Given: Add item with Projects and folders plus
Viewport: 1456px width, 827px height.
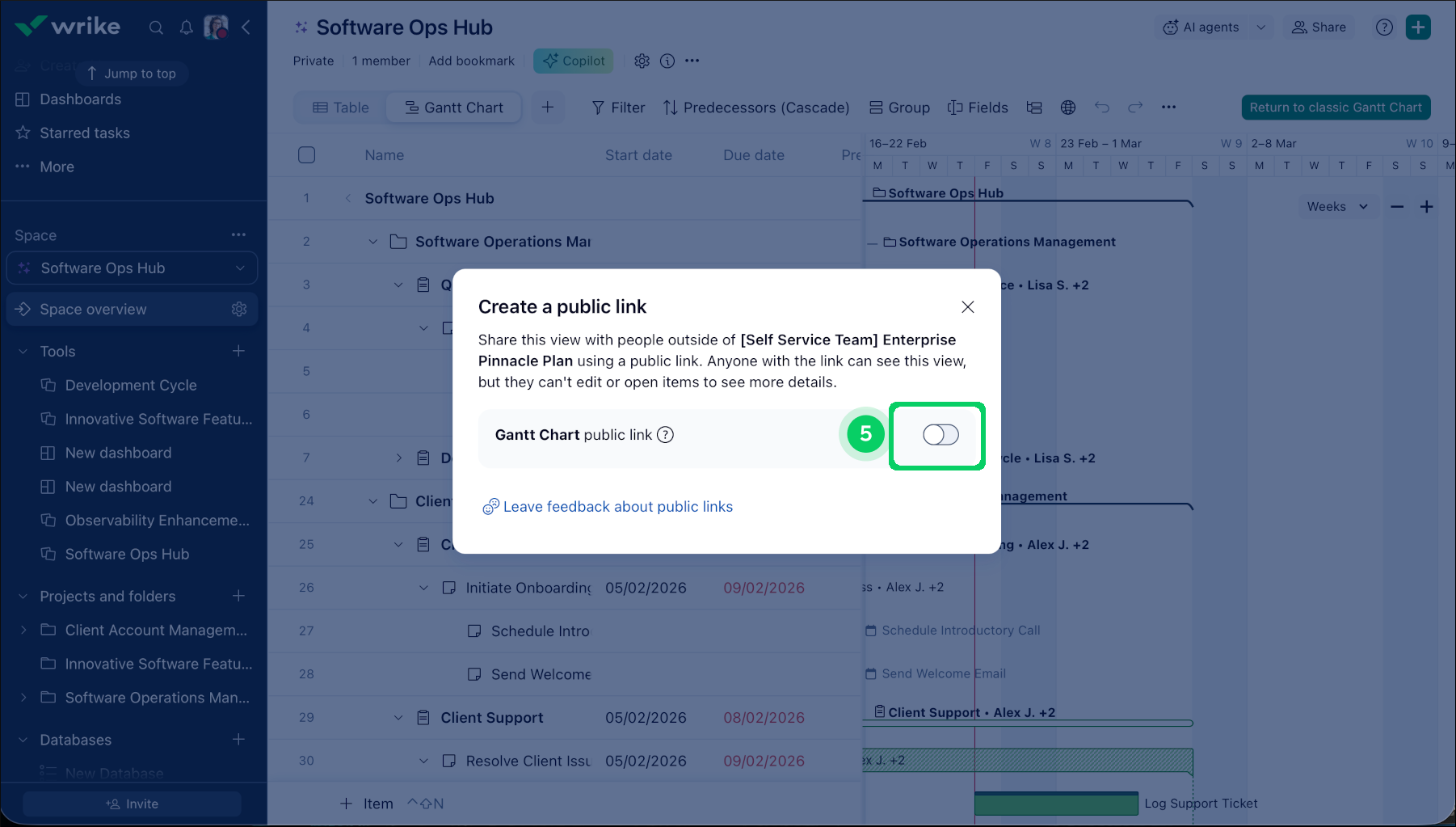Looking at the screenshot, I should coord(238,596).
